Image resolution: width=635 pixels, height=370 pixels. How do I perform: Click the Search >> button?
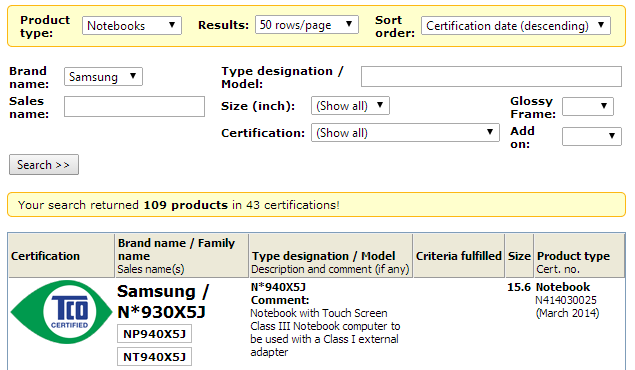44,165
